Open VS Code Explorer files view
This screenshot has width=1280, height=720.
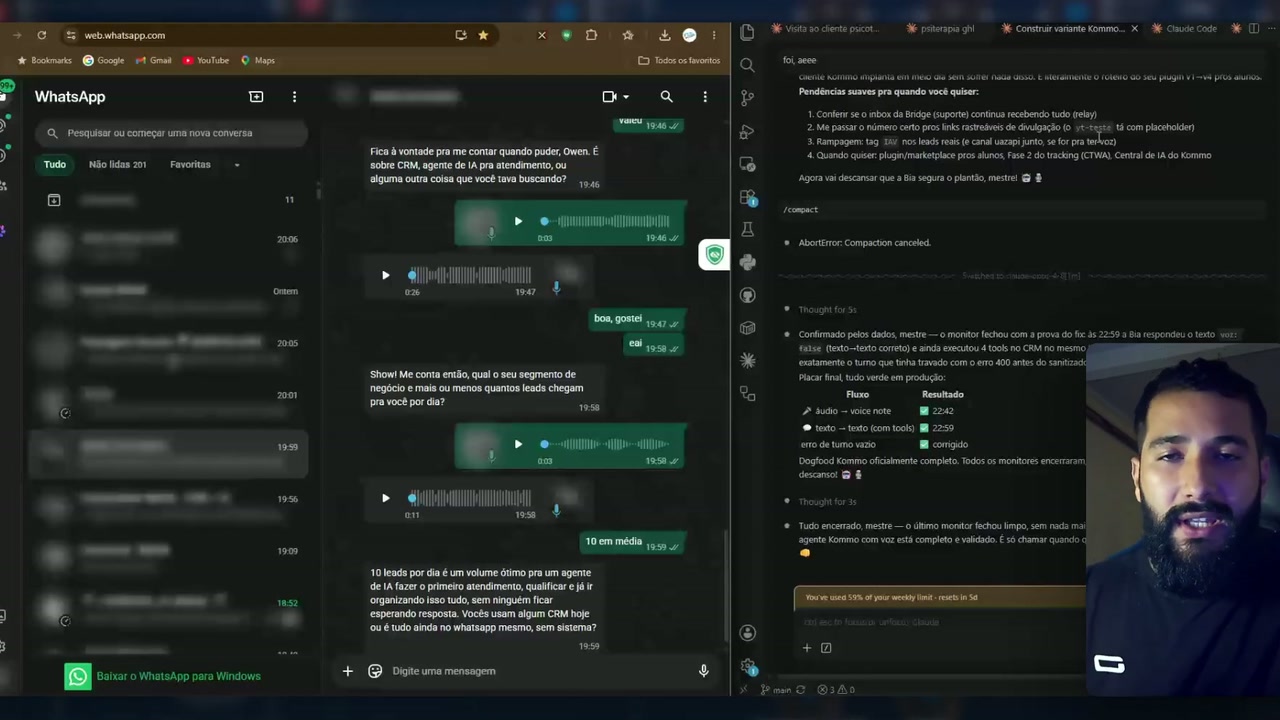(x=747, y=33)
